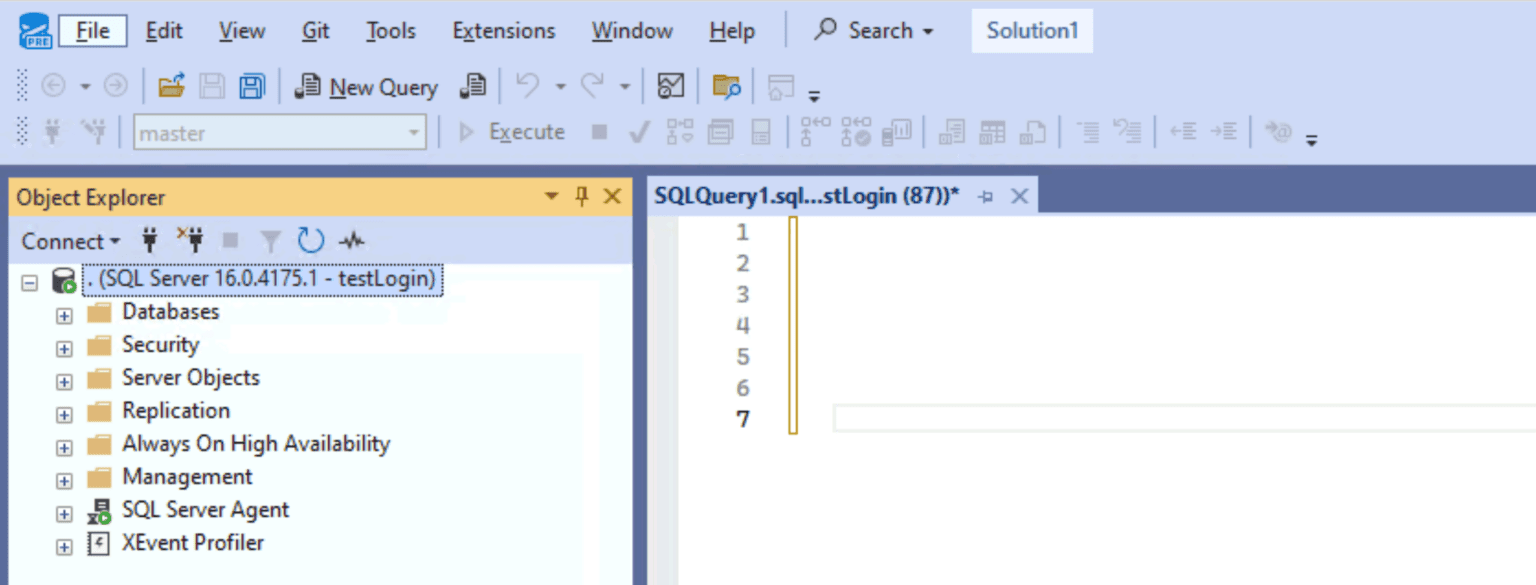
Task: Open the Edit menu
Action: [164, 31]
